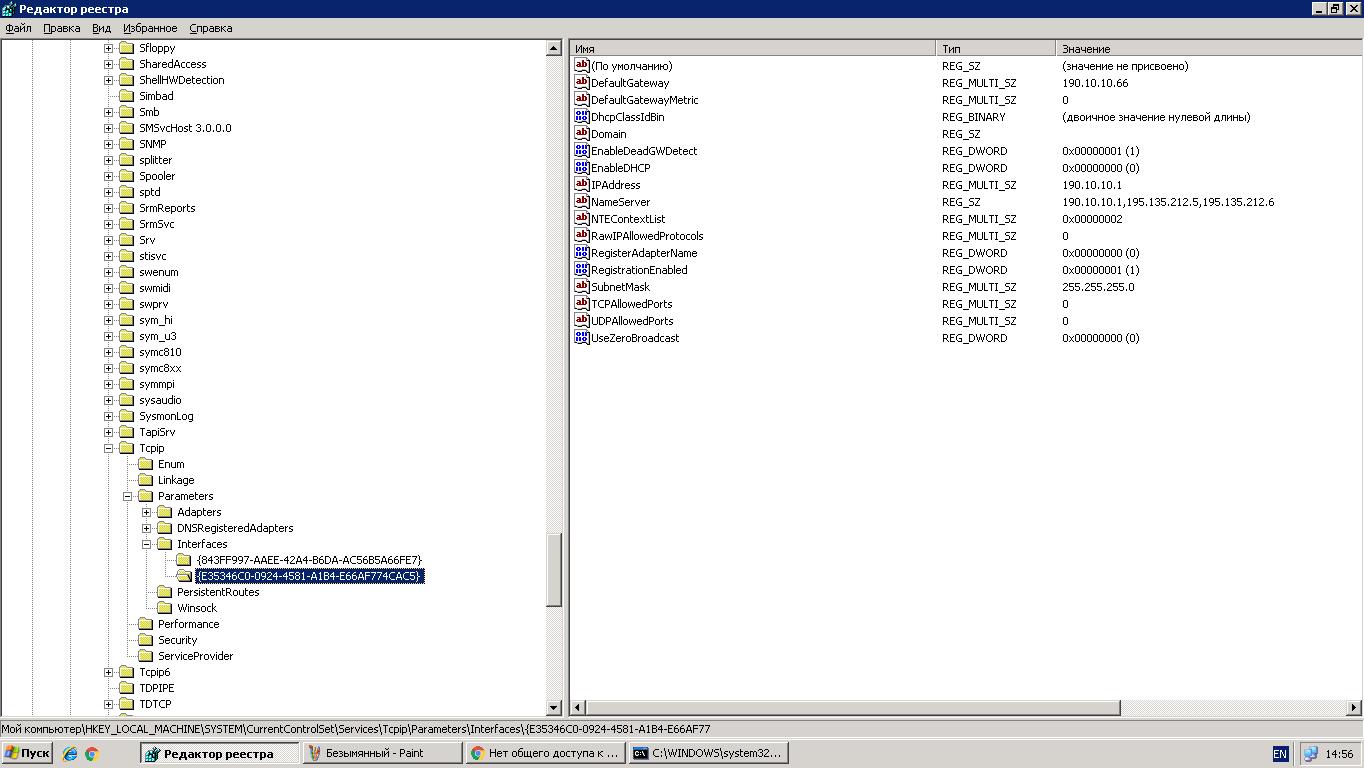Expand the Spooler key
Image resolution: width=1364 pixels, height=768 pixels.
tap(108, 176)
